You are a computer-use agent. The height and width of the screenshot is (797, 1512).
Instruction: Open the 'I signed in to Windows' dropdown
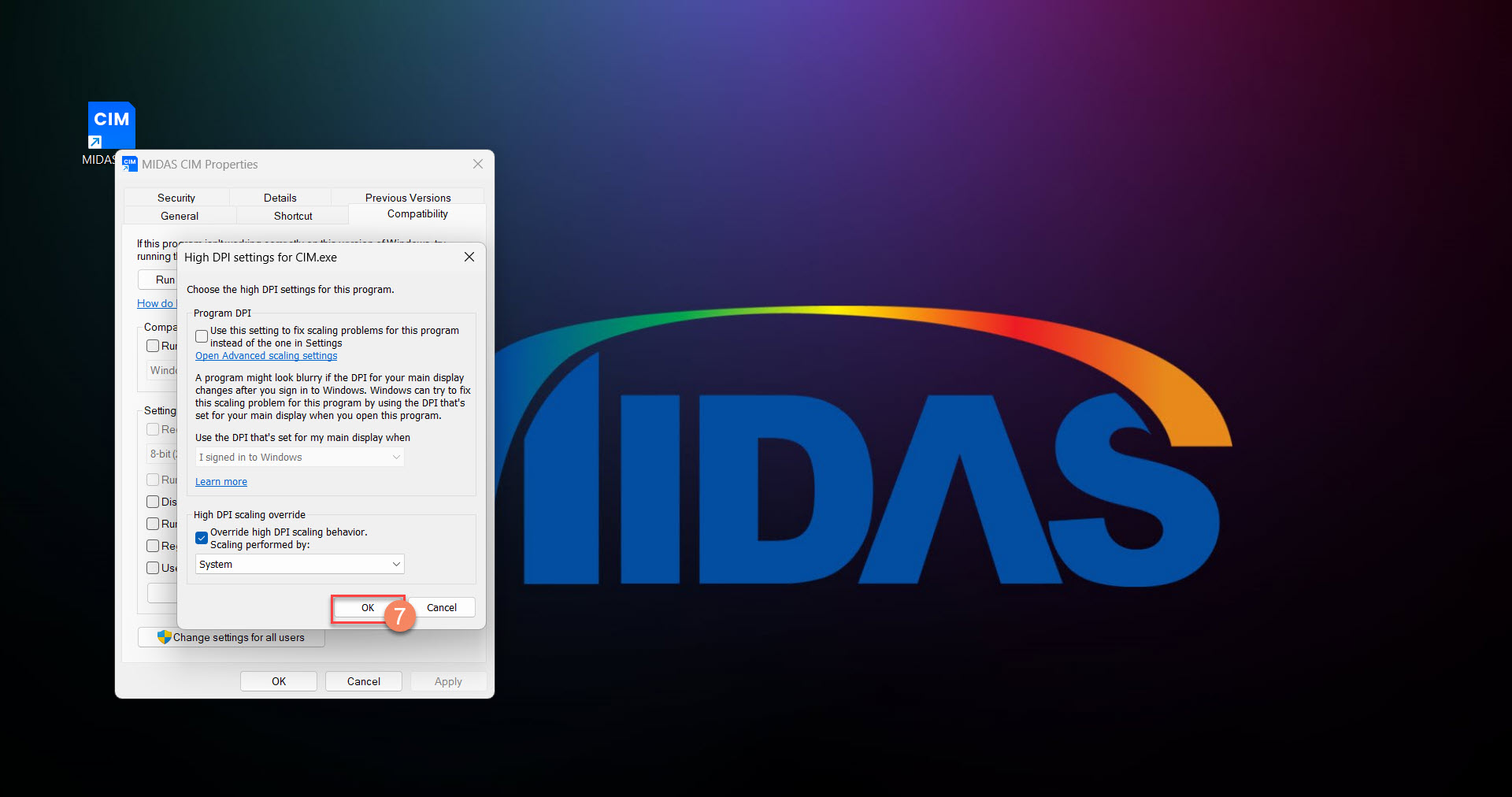click(300, 457)
